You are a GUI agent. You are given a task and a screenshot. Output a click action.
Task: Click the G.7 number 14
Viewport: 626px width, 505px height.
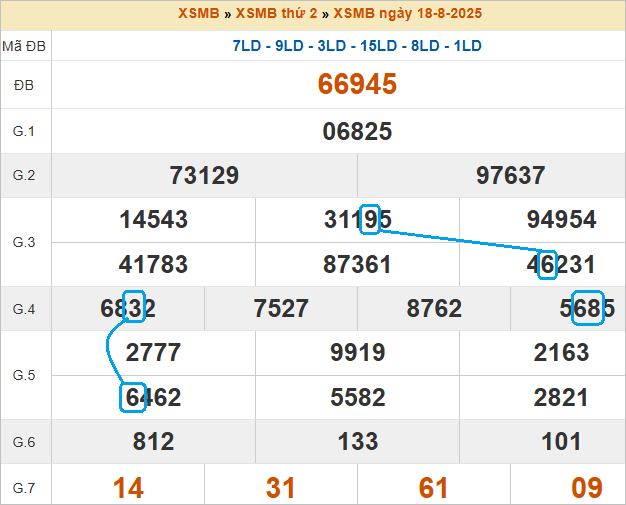[128, 487]
